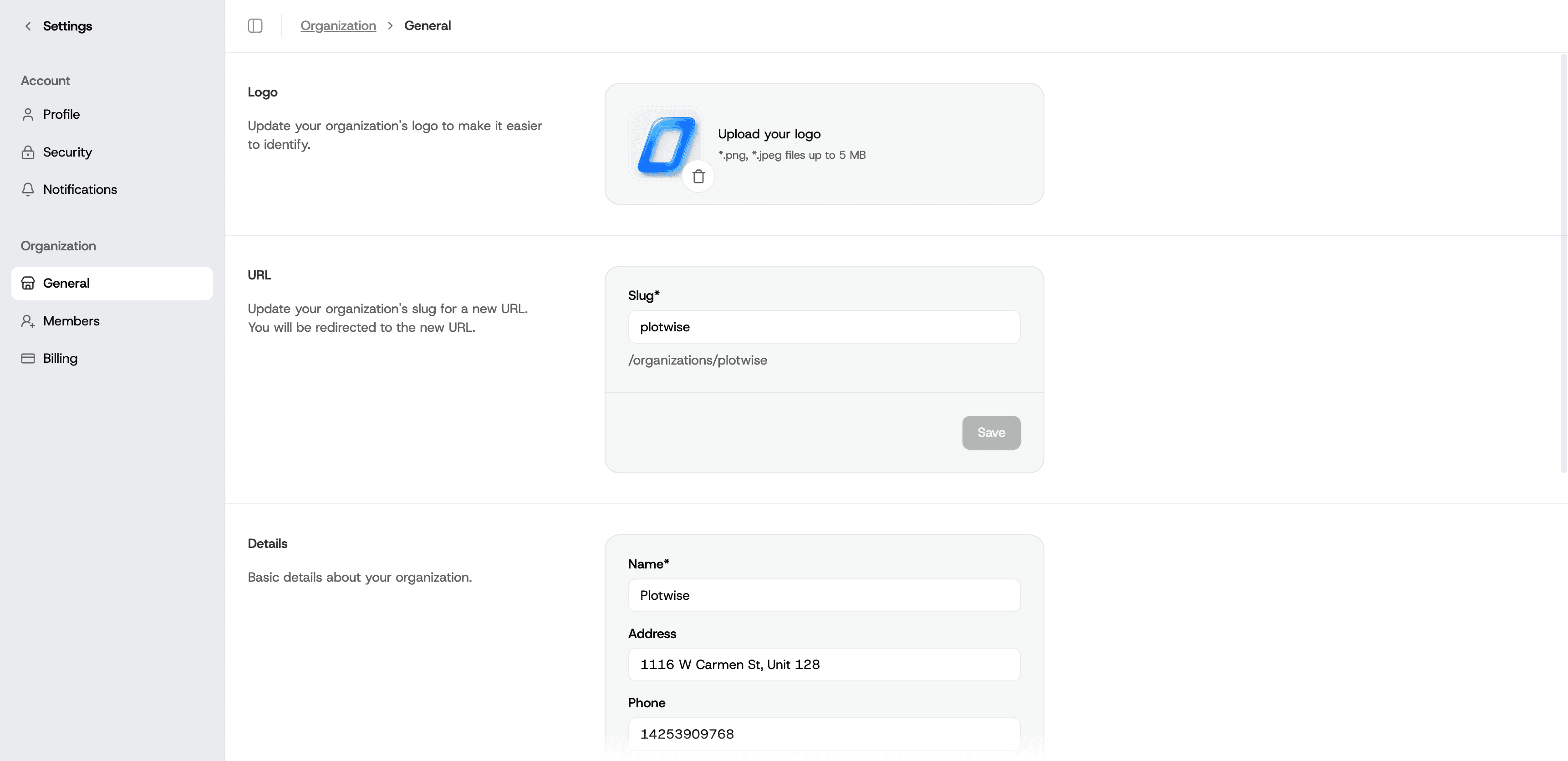The height and width of the screenshot is (761, 1568).
Task: Open the Members section in sidebar
Action: (71, 320)
